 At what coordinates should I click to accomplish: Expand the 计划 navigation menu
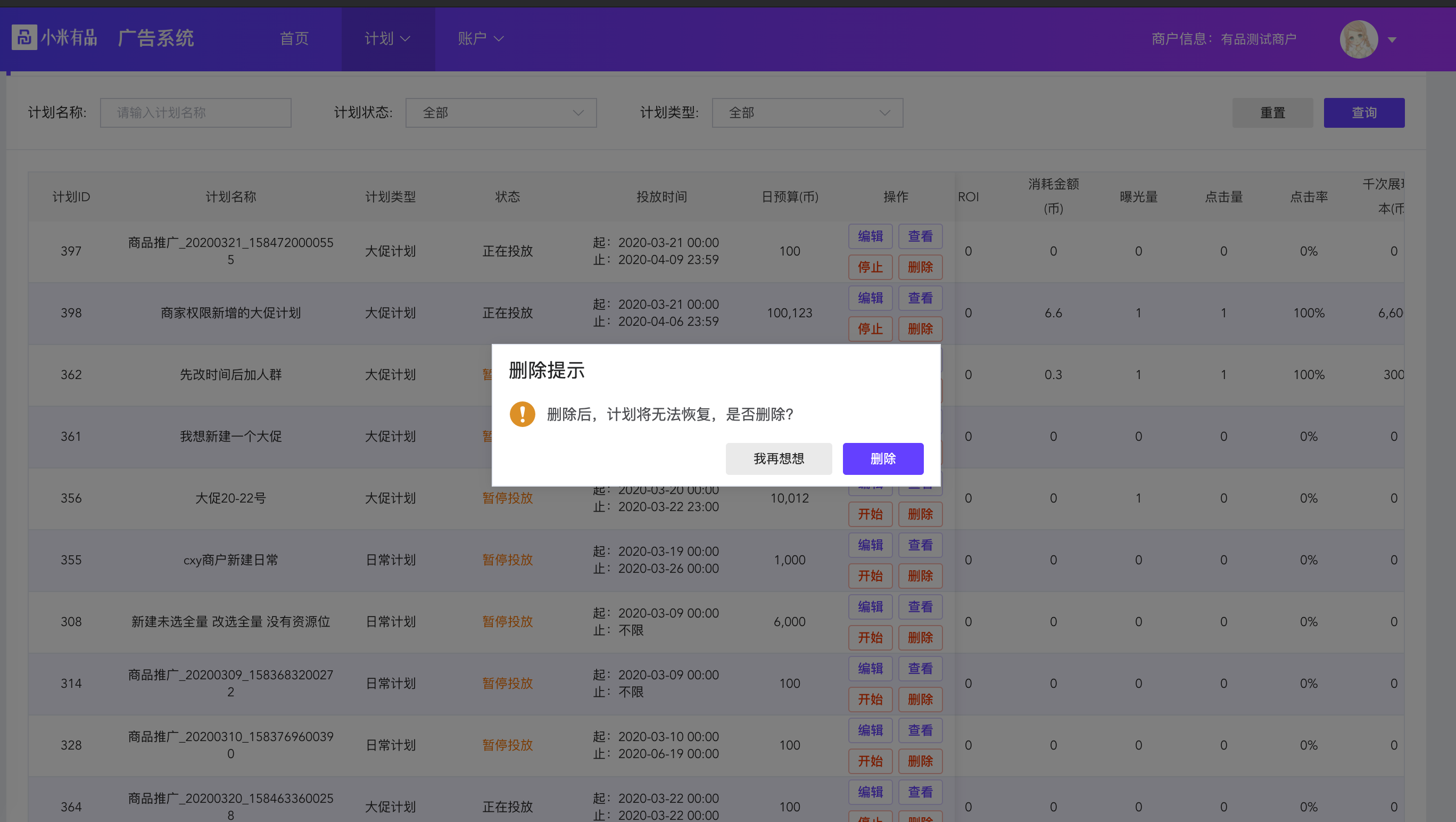click(387, 38)
